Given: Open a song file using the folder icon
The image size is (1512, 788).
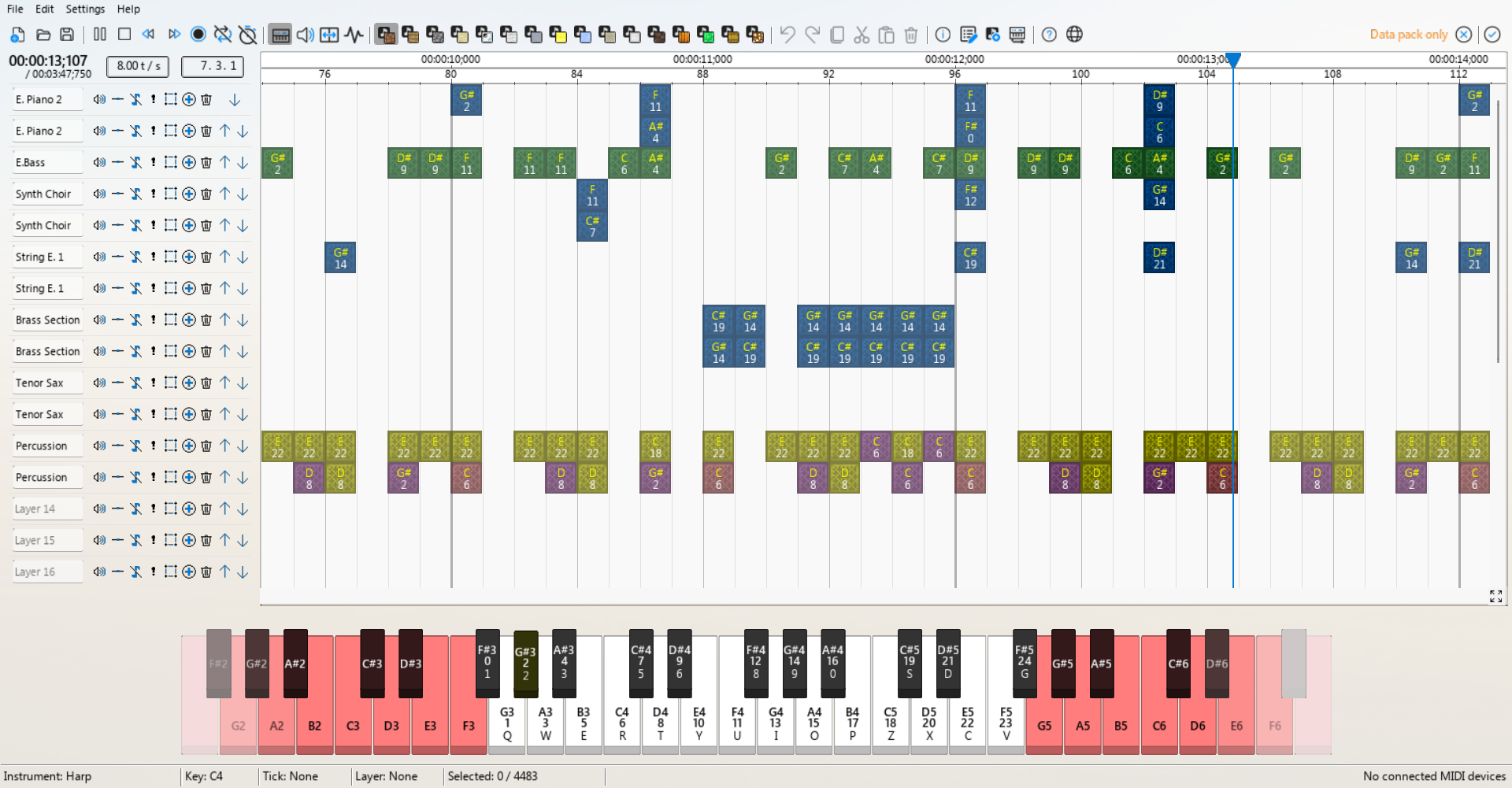Looking at the screenshot, I should [x=43, y=35].
